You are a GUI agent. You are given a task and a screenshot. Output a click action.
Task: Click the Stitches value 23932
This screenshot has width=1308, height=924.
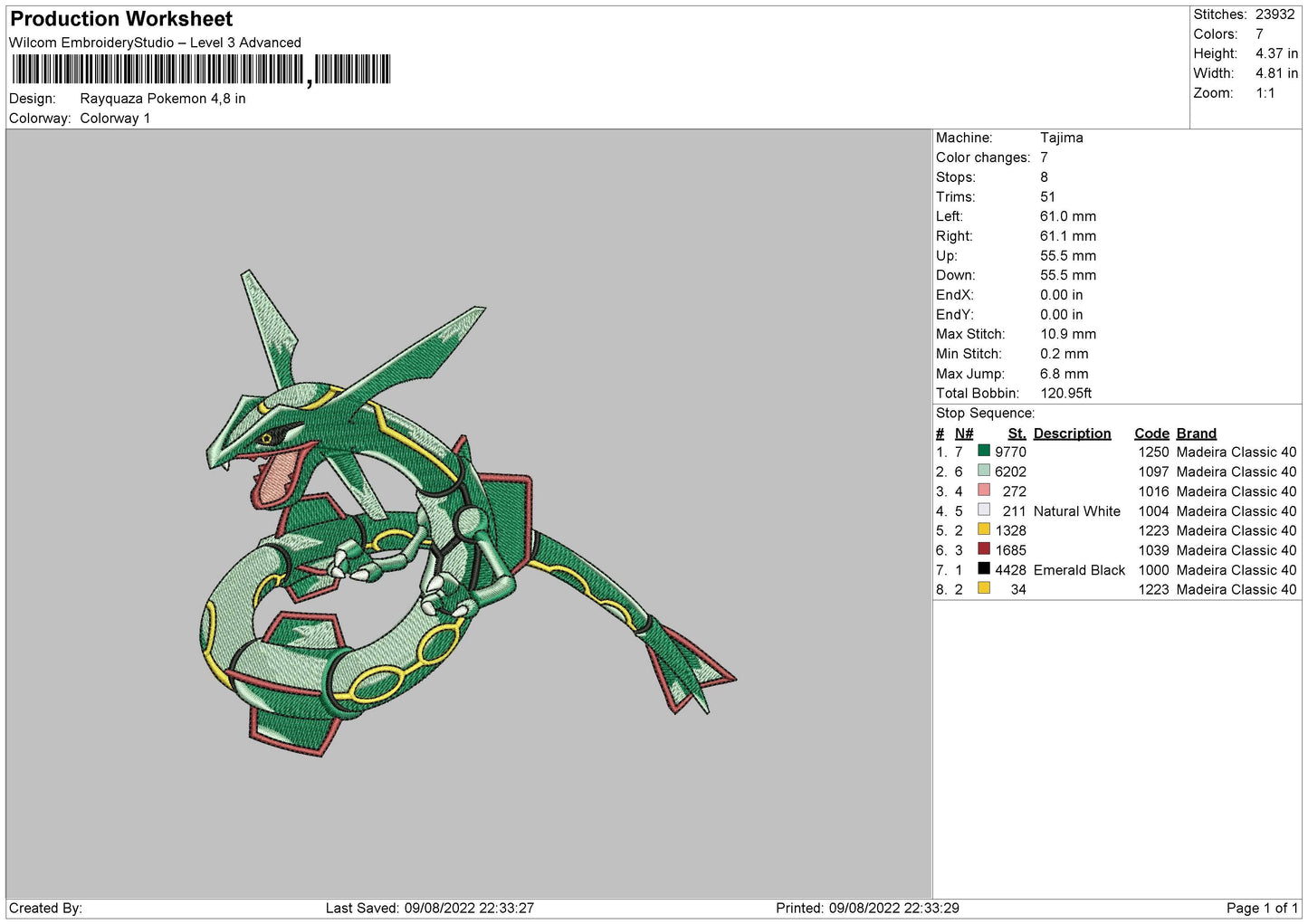click(x=1275, y=14)
